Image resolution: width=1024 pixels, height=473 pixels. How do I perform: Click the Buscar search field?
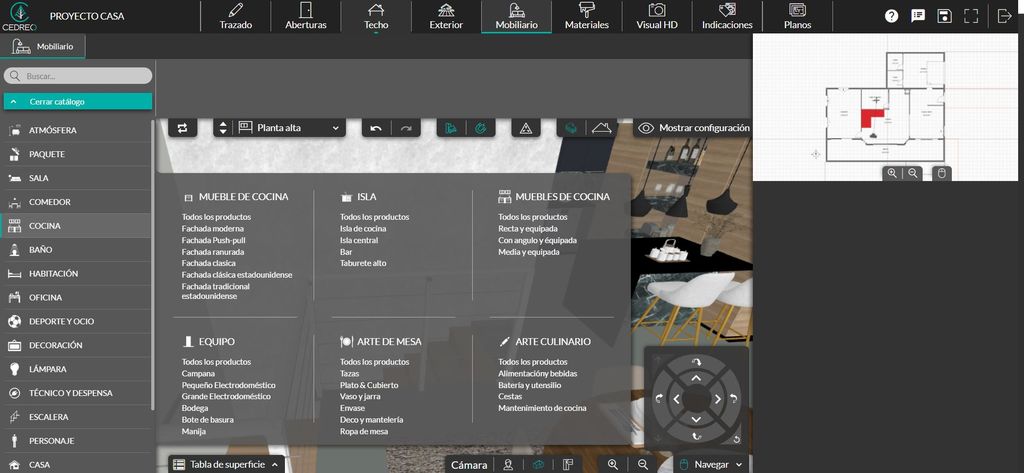click(78, 76)
